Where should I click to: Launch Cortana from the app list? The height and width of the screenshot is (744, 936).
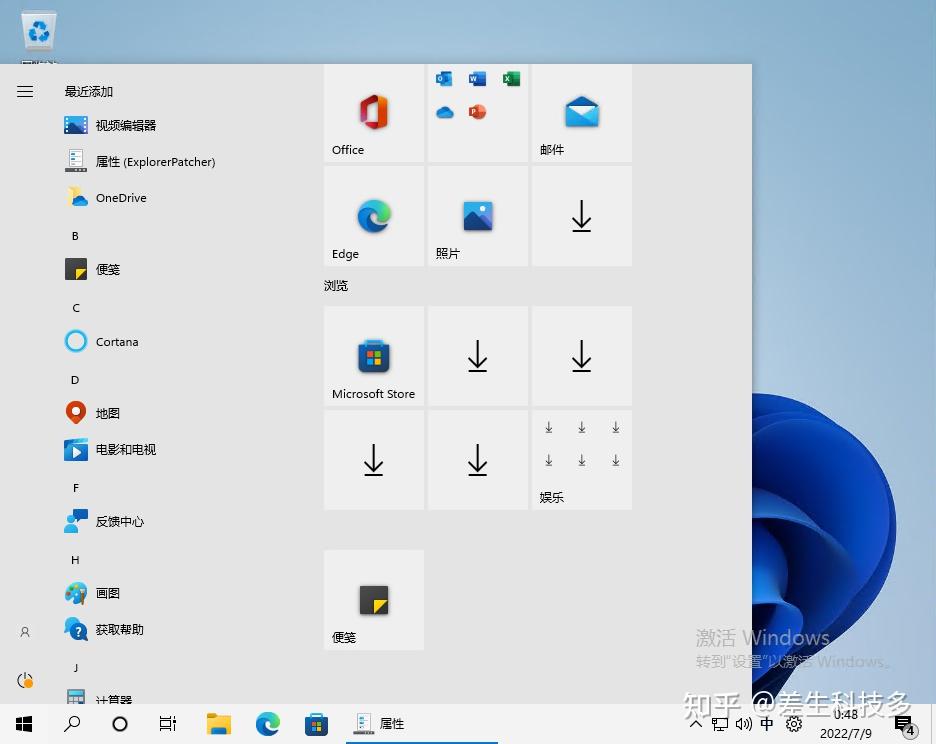pos(116,341)
